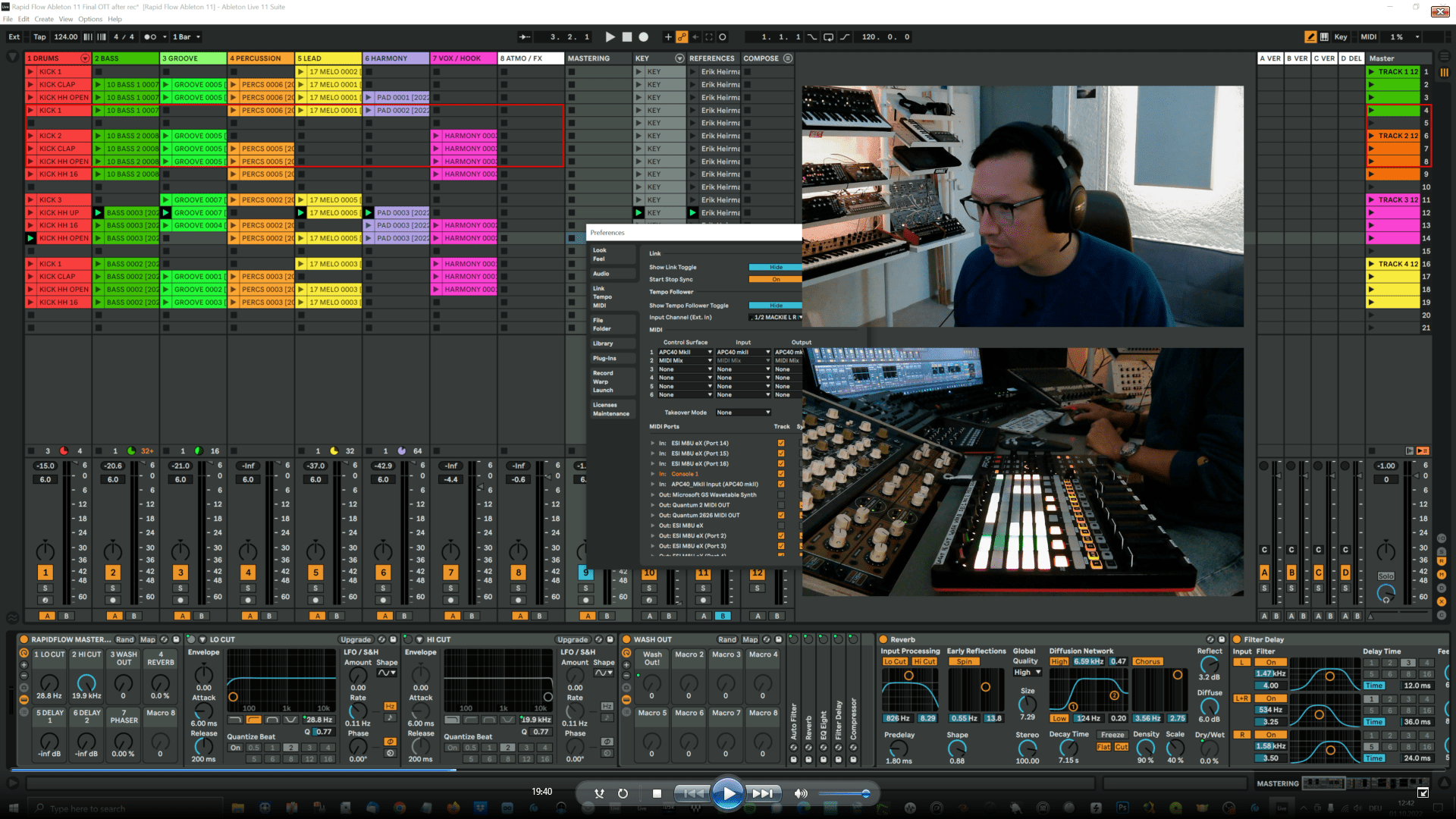
Task: Launch the KICK 1 clip in the Drums track
Action: coord(30,71)
